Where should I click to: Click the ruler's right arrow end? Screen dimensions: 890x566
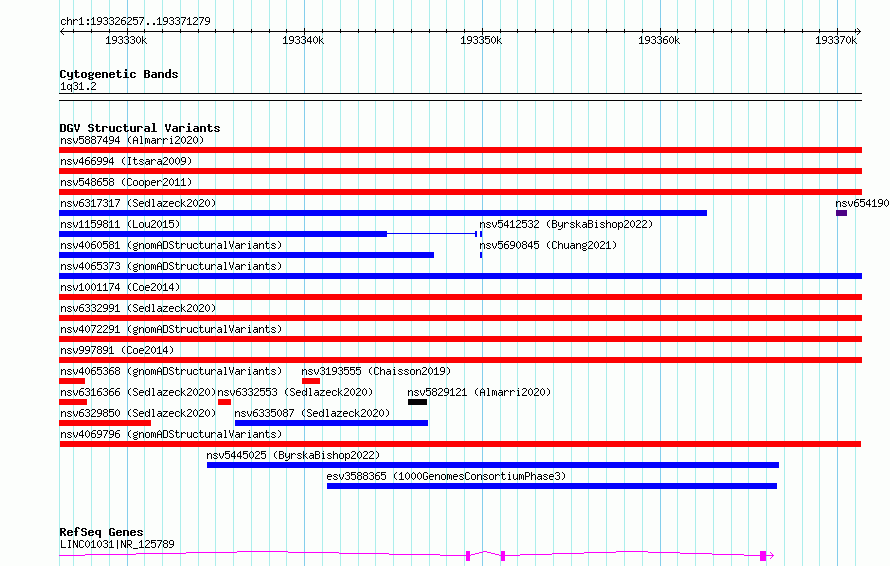pos(858,32)
